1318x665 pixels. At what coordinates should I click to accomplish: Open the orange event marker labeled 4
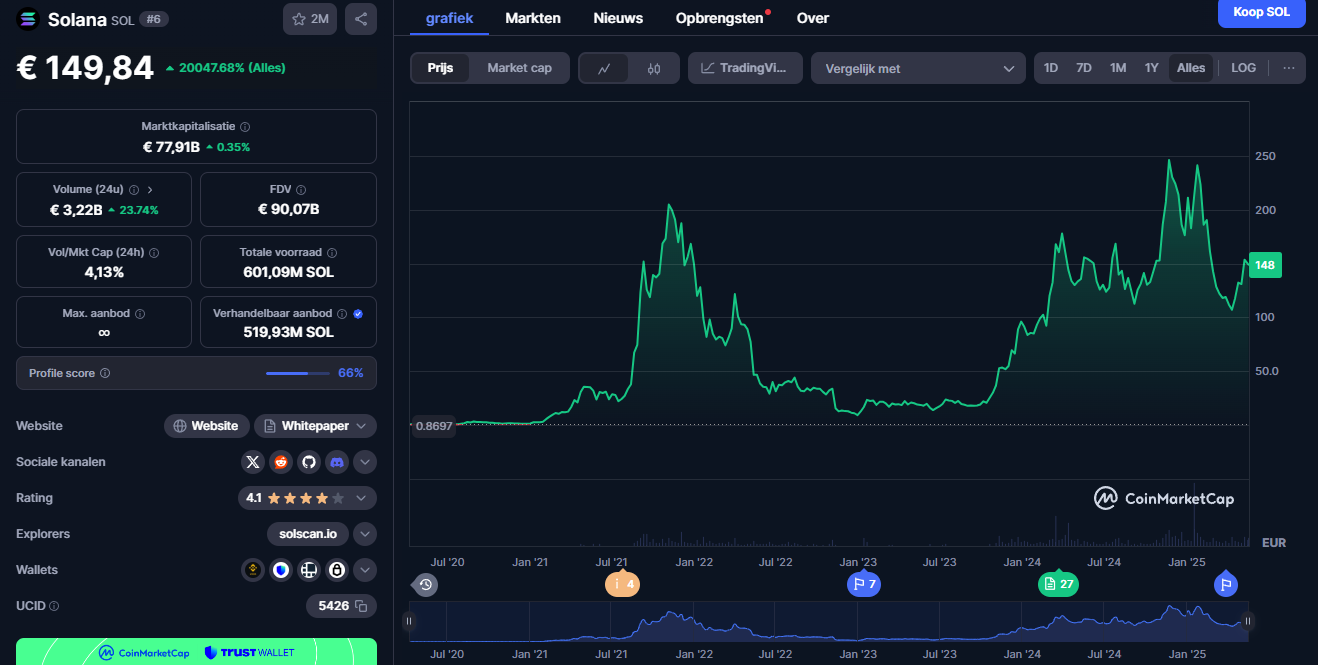coord(622,584)
